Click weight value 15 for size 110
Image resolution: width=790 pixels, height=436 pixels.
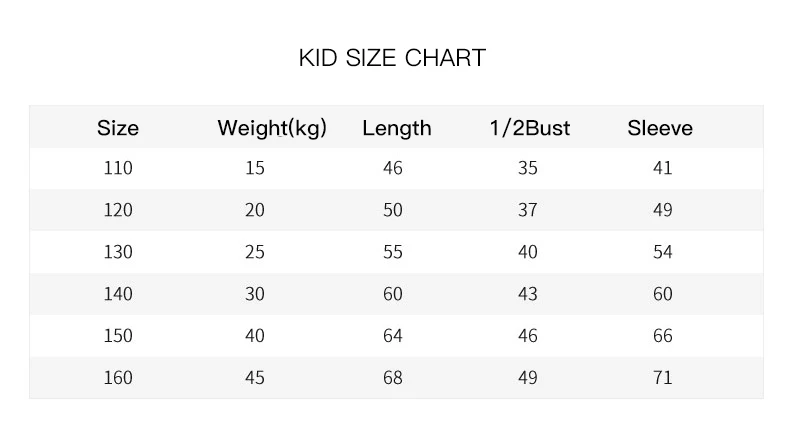255,168
